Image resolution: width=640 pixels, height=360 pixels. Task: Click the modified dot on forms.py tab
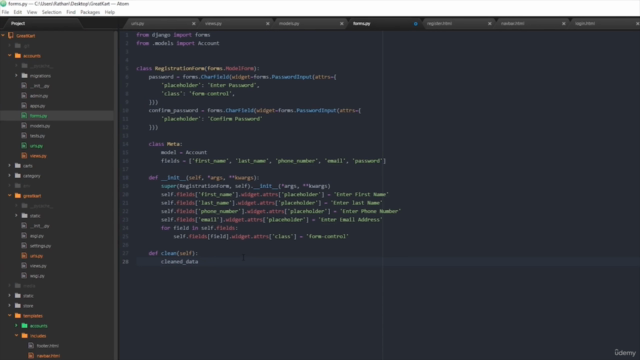pos(416,24)
